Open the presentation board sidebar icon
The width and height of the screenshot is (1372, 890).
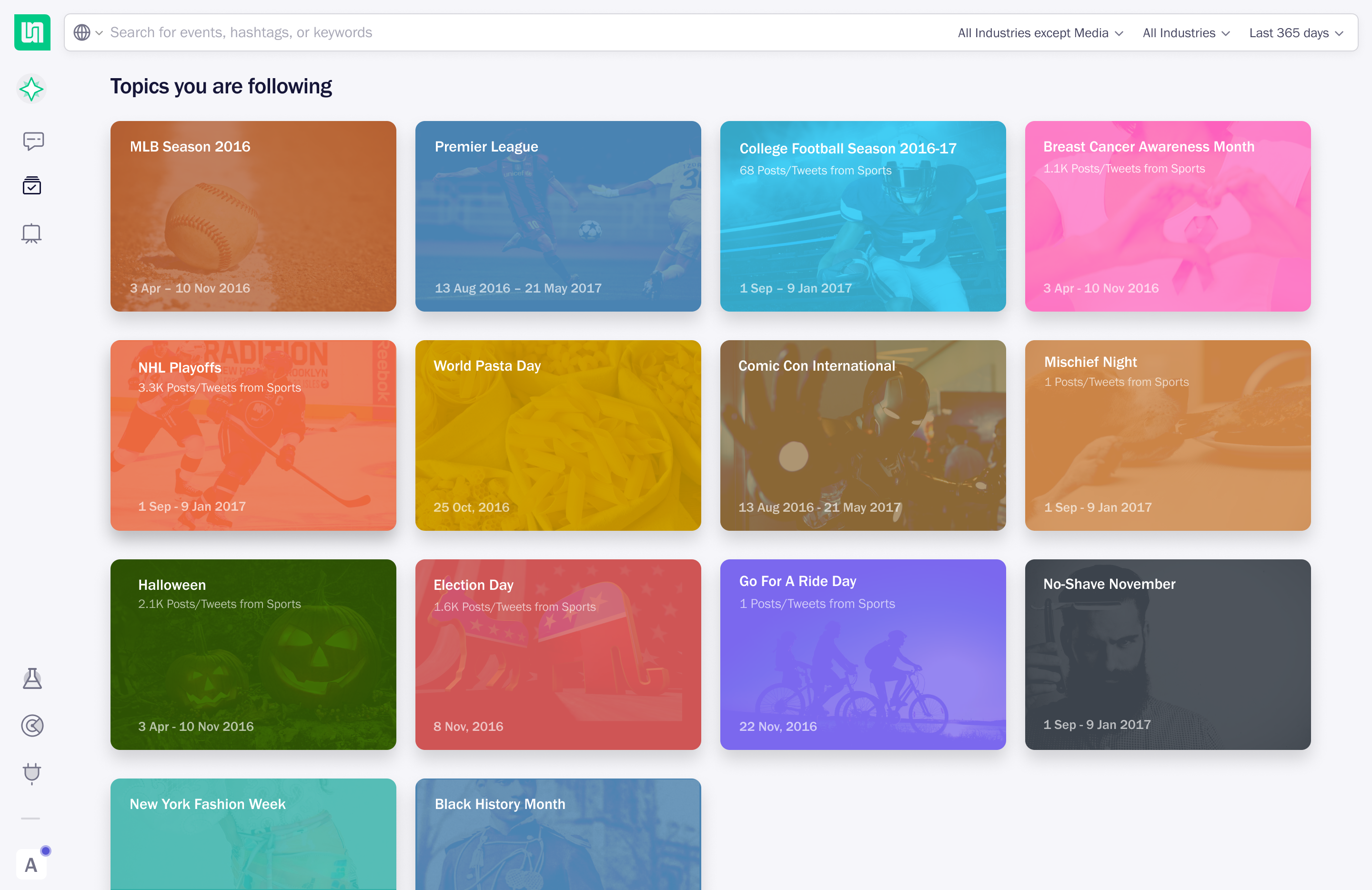32,233
